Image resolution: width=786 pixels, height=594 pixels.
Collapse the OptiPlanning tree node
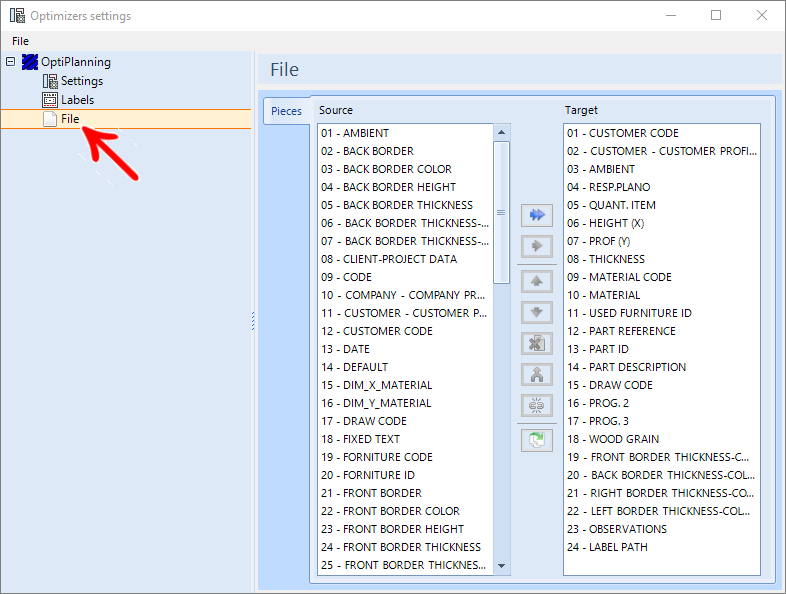click(x=11, y=62)
